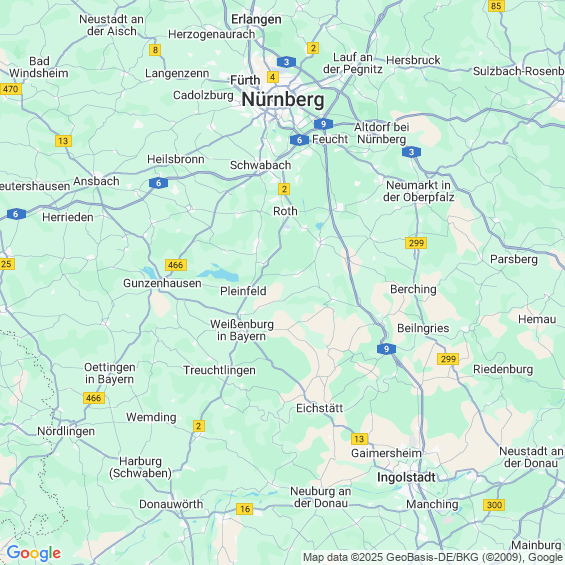Select the Erlangen city label
The width and height of the screenshot is (565, 565).
click(x=256, y=19)
